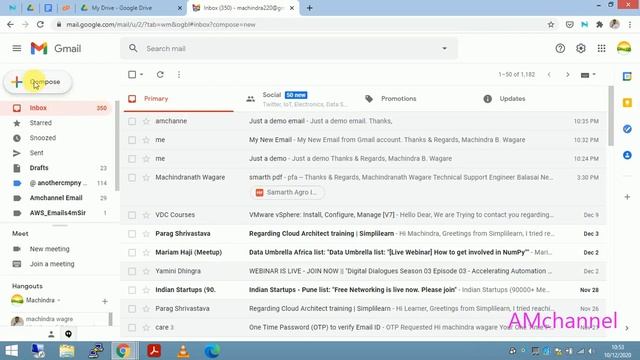Select Mariam Haji Meetup email checkbox
The height and width of the screenshot is (360, 640).
[x=132, y=252]
